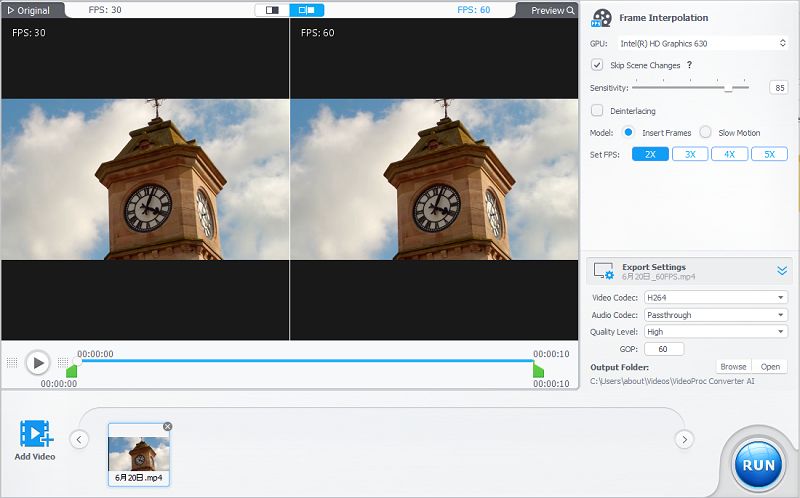Set FPS multiplier to 3X
This screenshot has width=800, height=498.
click(x=690, y=154)
